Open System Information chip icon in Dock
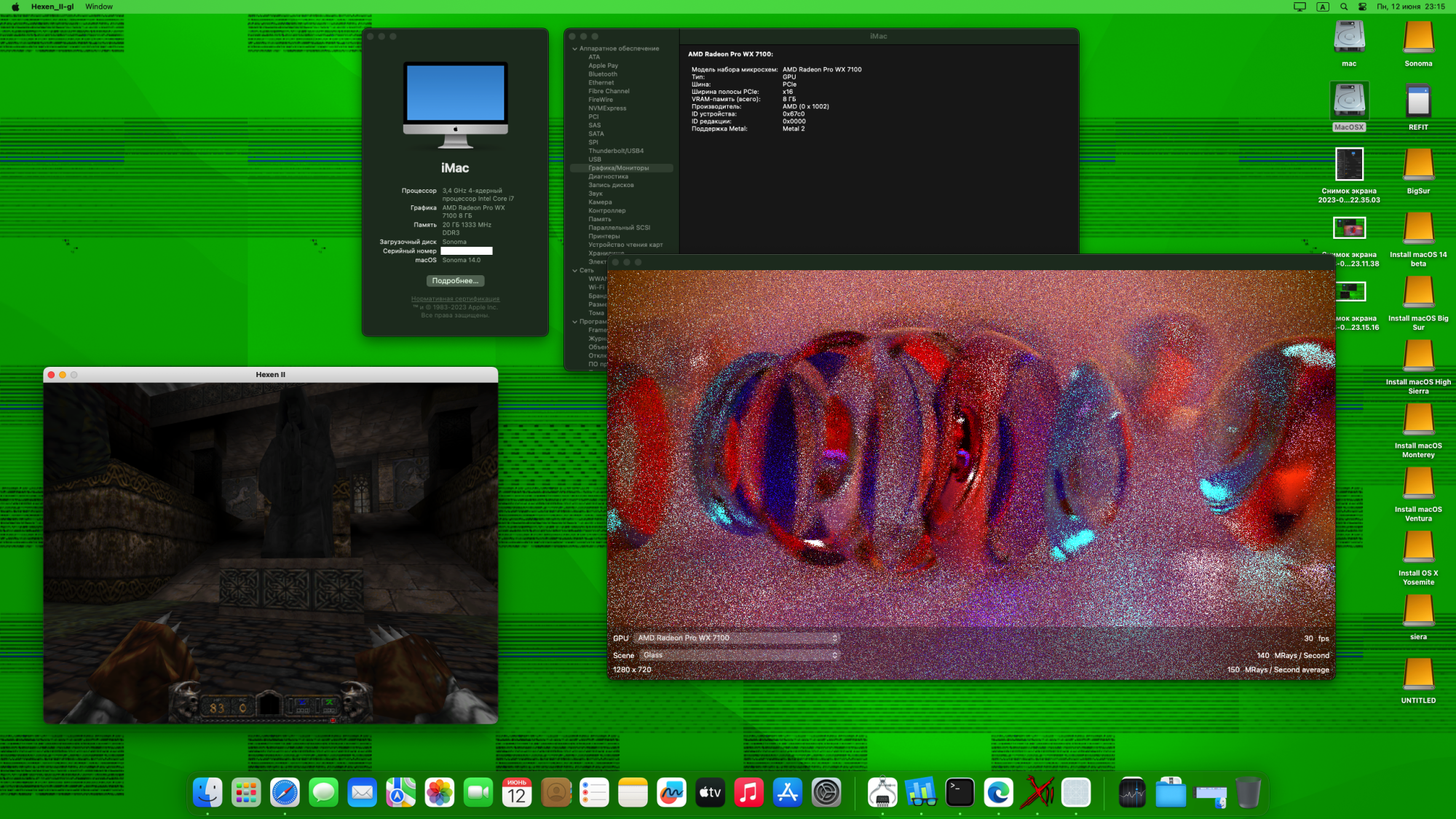This screenshot has height=819, width=1456. pos(882,793)
